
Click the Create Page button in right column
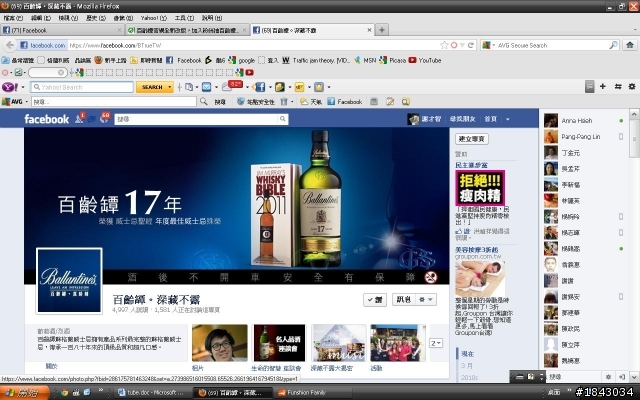click(471, 139)
